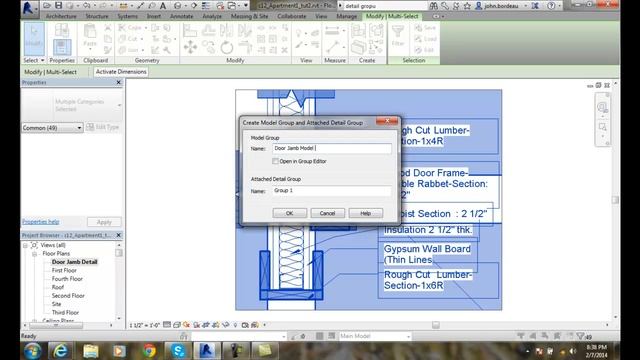Image resolution: width=640 pixels, height=360 pixels.
Task: Collapse the Floor Plans tree node
Action: pyautogui.click(x=34, y=253)
